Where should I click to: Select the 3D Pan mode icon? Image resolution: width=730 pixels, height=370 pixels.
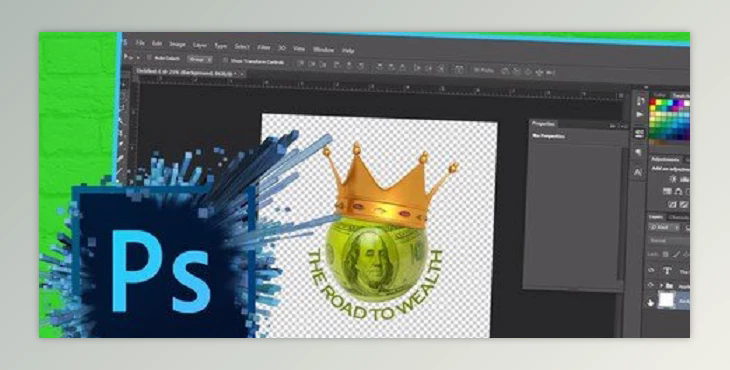click(x=528, y=72)
